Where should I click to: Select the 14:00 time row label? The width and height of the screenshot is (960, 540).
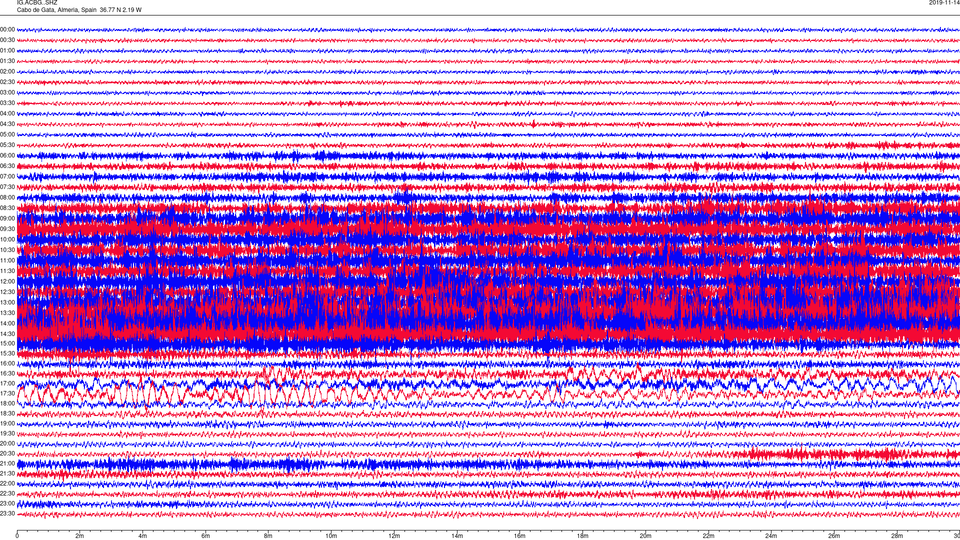tap(7, 323)
